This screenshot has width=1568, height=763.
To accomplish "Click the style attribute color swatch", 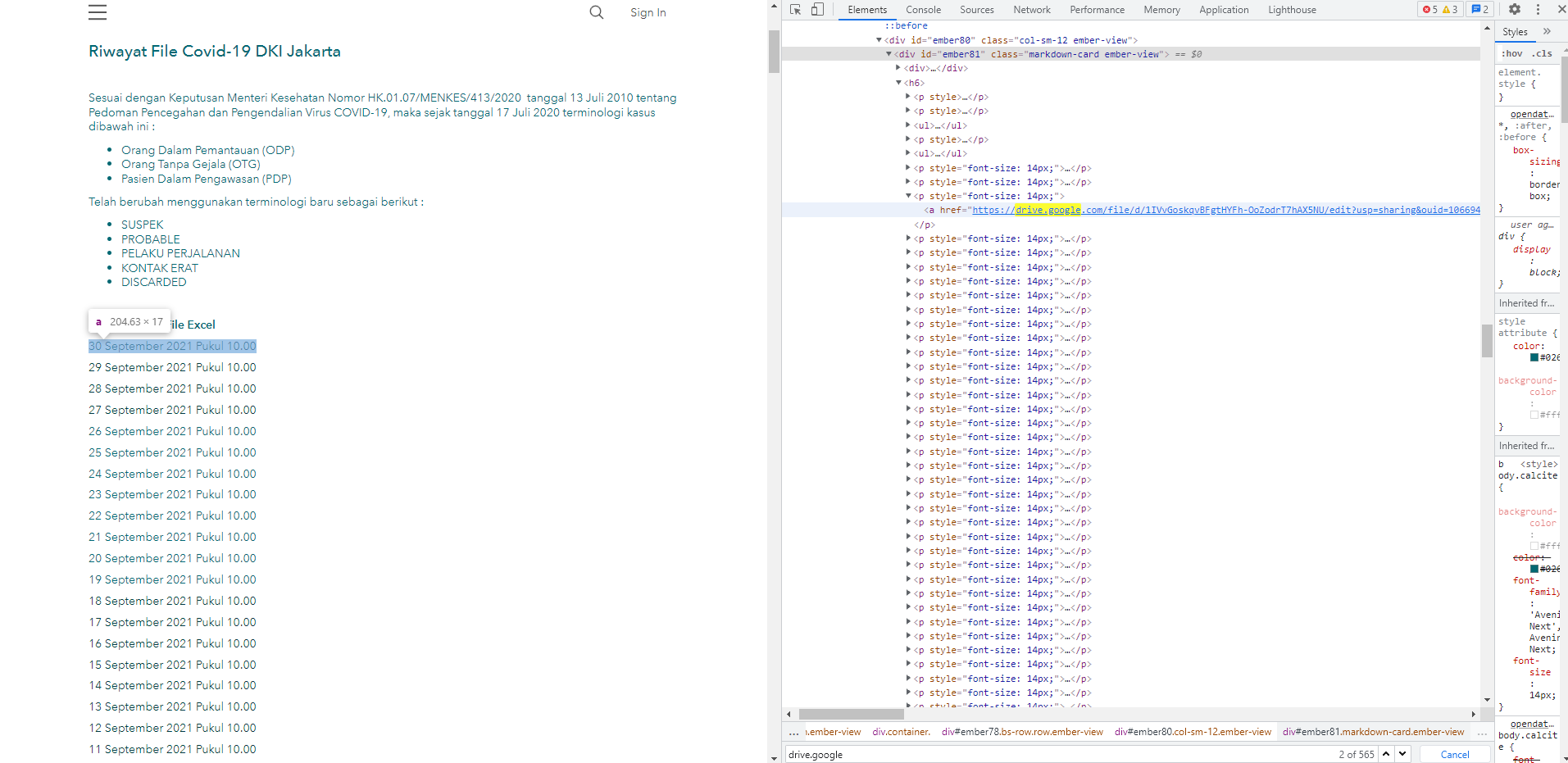I will [x=1534, y=357].
